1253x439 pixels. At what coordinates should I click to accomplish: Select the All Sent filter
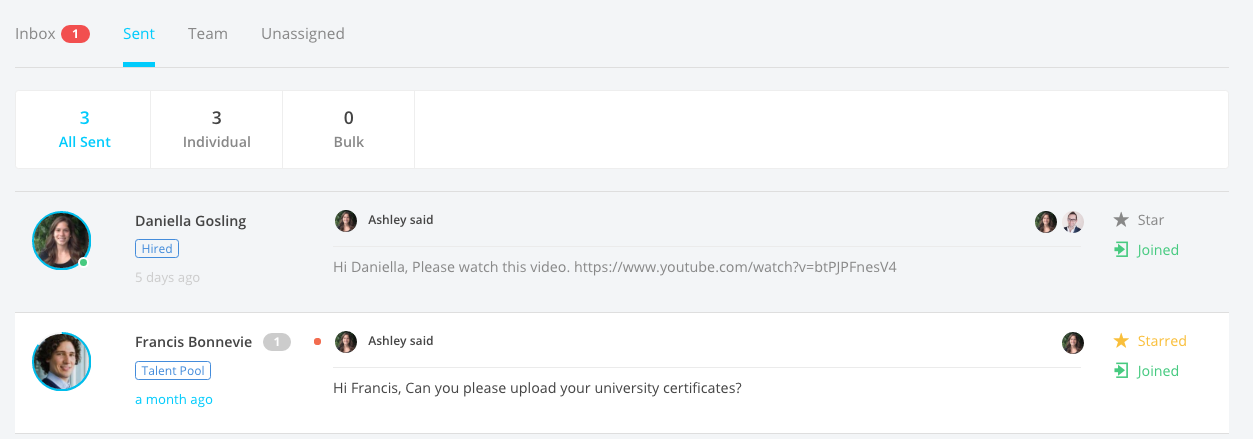(x=84, y=130)
